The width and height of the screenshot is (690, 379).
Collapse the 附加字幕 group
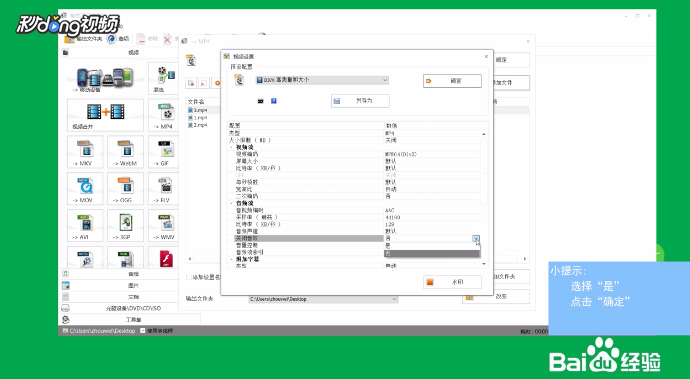pyautogui.click(x=231, y=259)
